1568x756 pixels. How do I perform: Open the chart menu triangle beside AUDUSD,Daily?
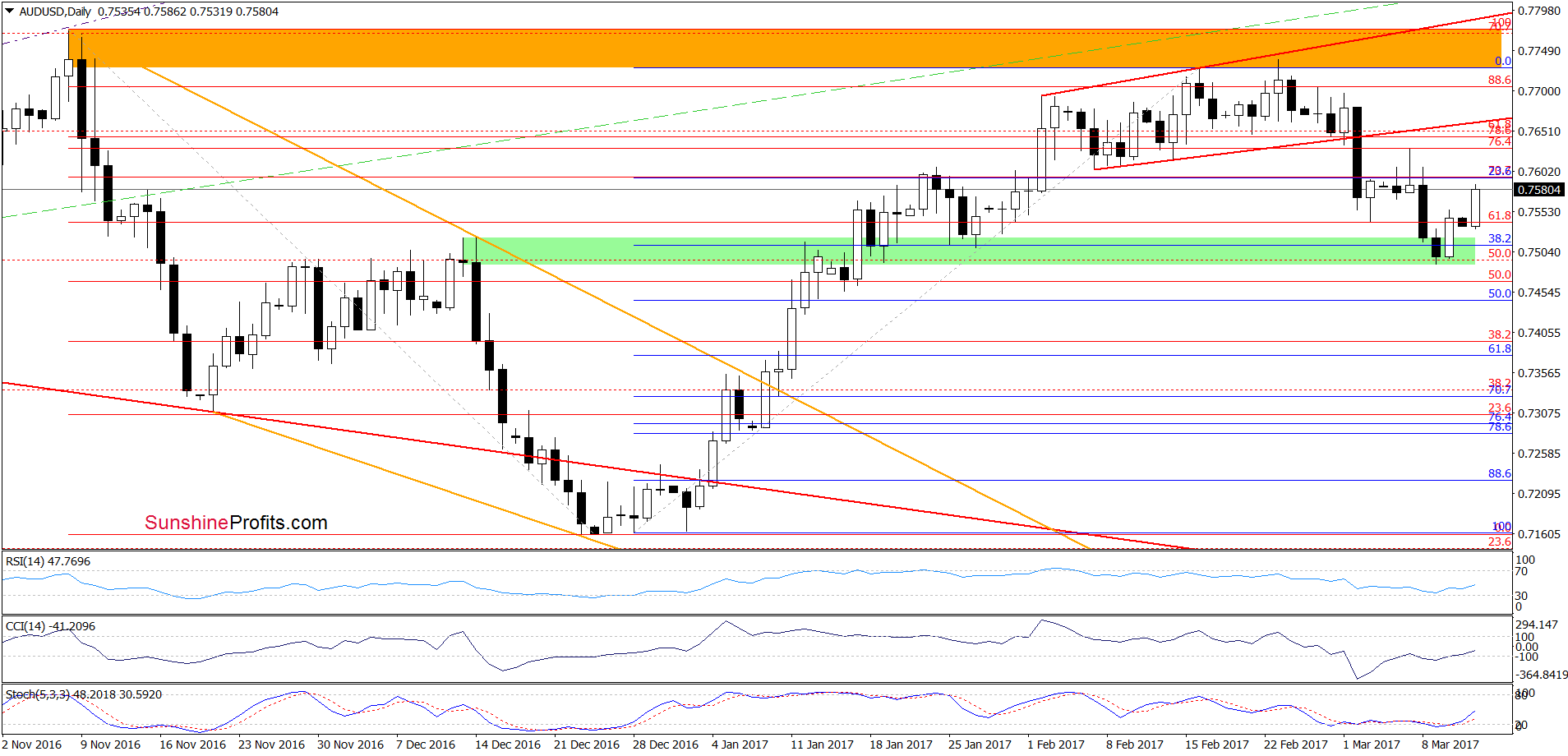pyautogui.click(x=10, y=12)
